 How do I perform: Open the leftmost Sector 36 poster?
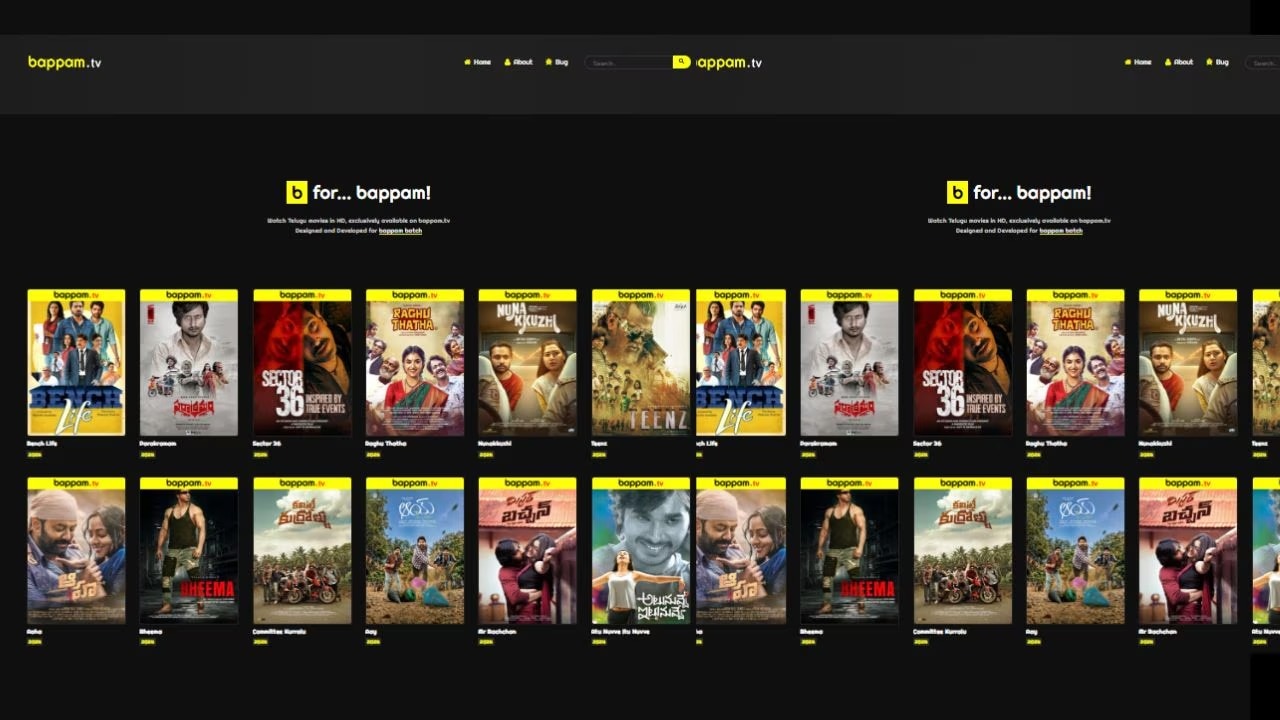(x=302, y=363)
